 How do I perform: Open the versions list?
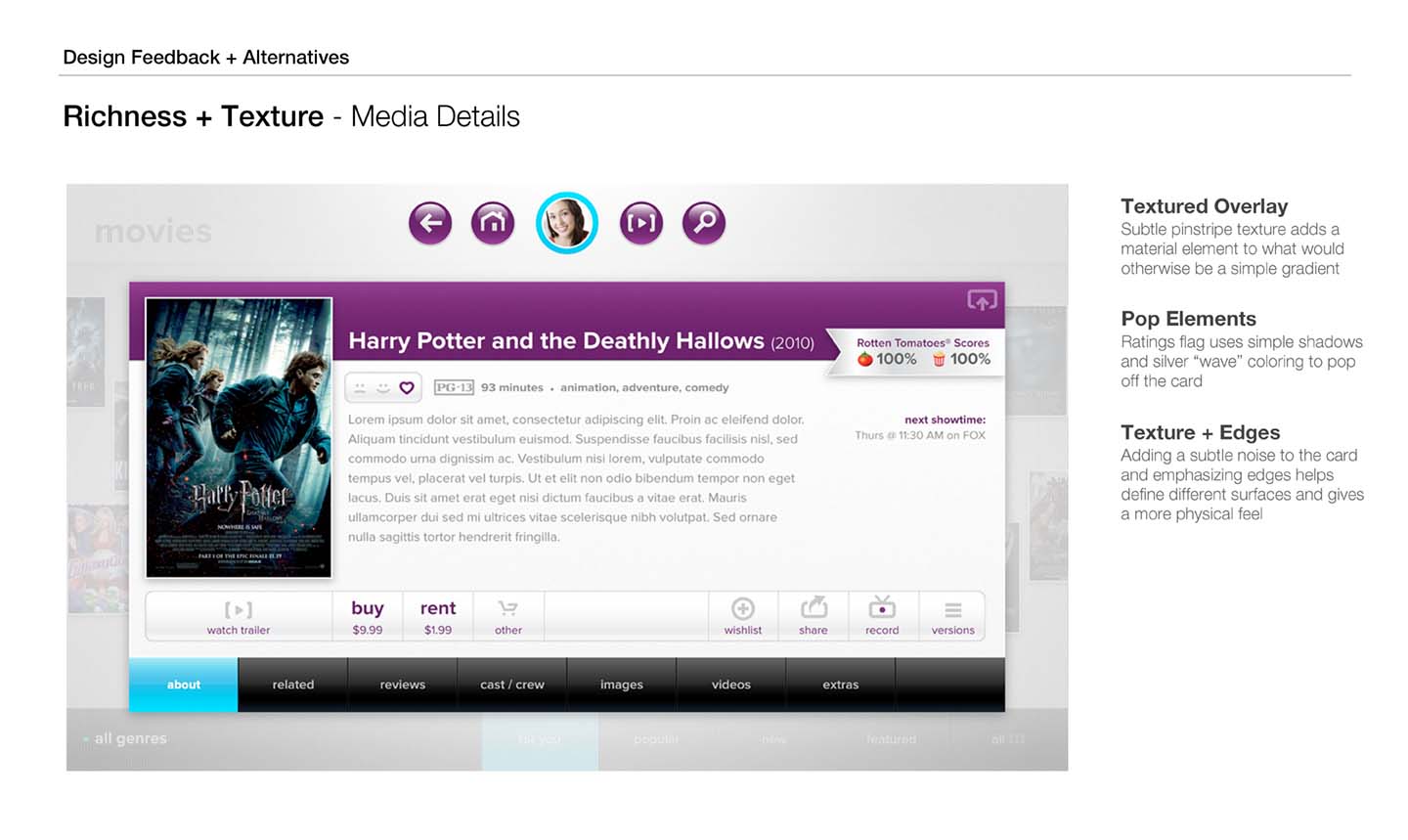point(952,617)
